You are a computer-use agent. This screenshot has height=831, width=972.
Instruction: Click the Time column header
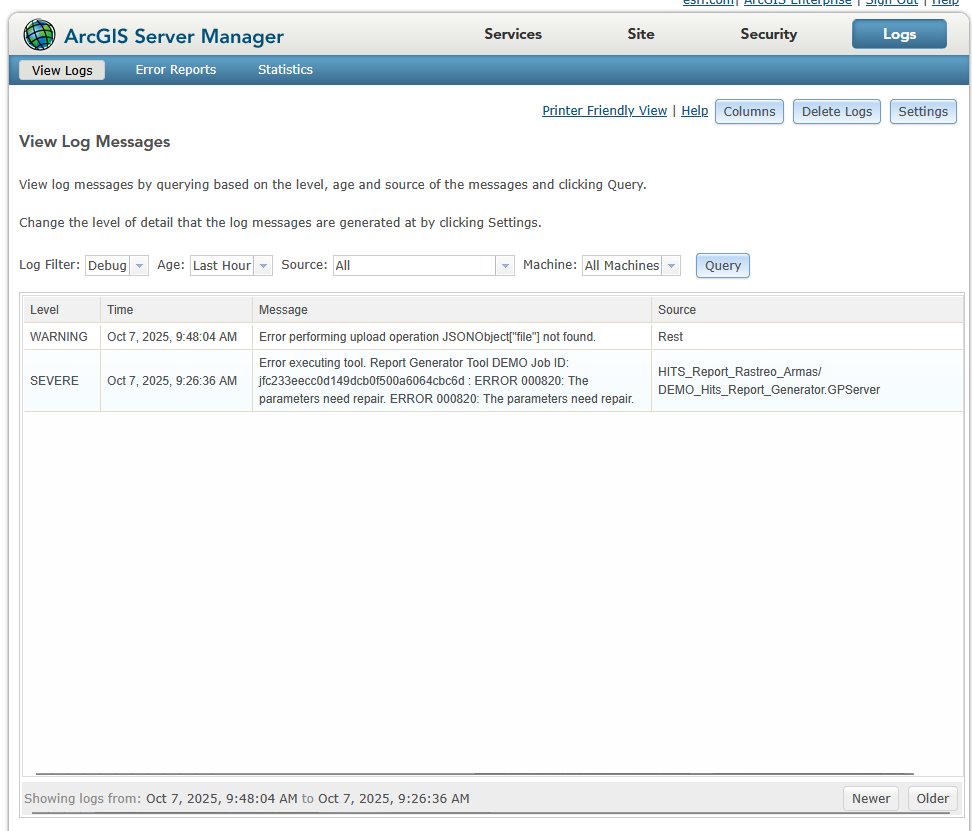pos(176,310)
